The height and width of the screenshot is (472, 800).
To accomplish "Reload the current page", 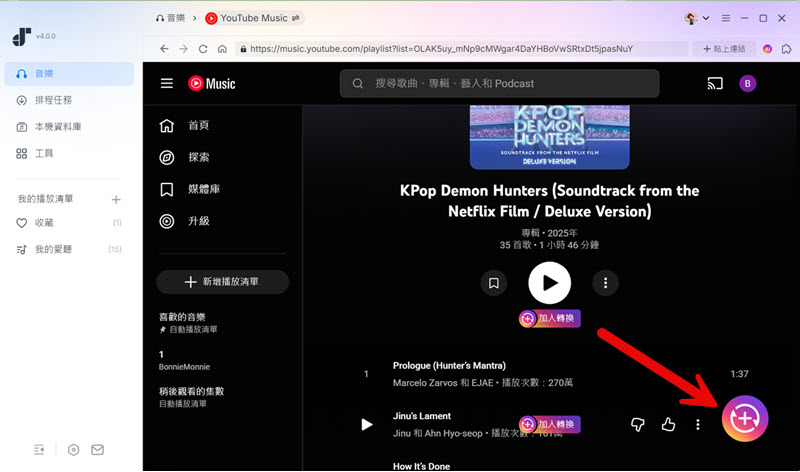I will coord(203,49).
